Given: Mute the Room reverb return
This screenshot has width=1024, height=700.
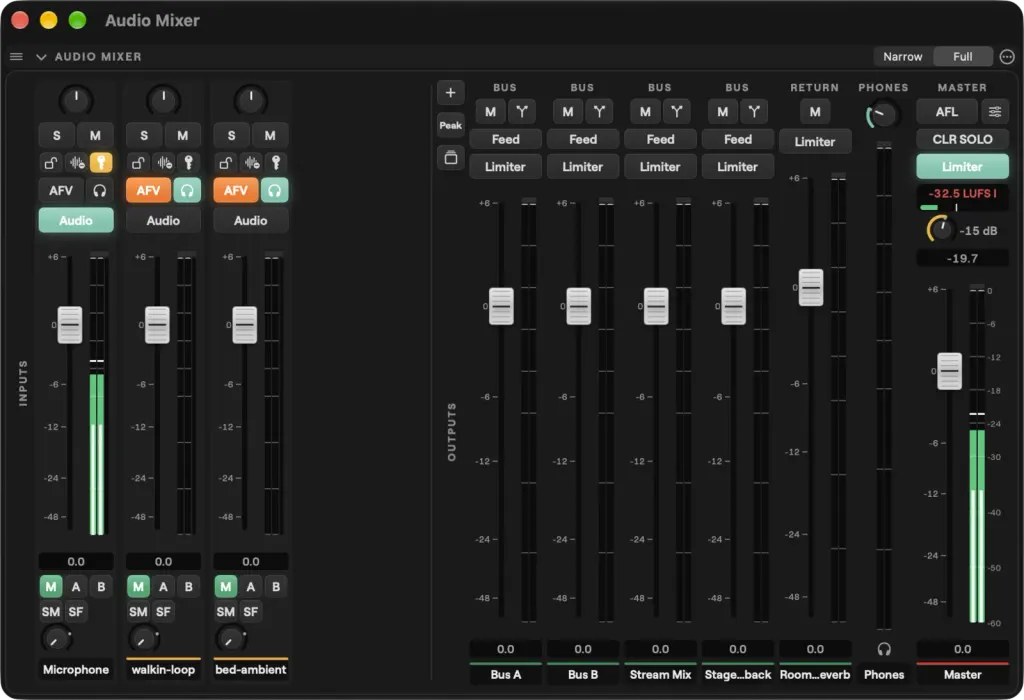Looking at the screenshot, I should pos(815,112).
